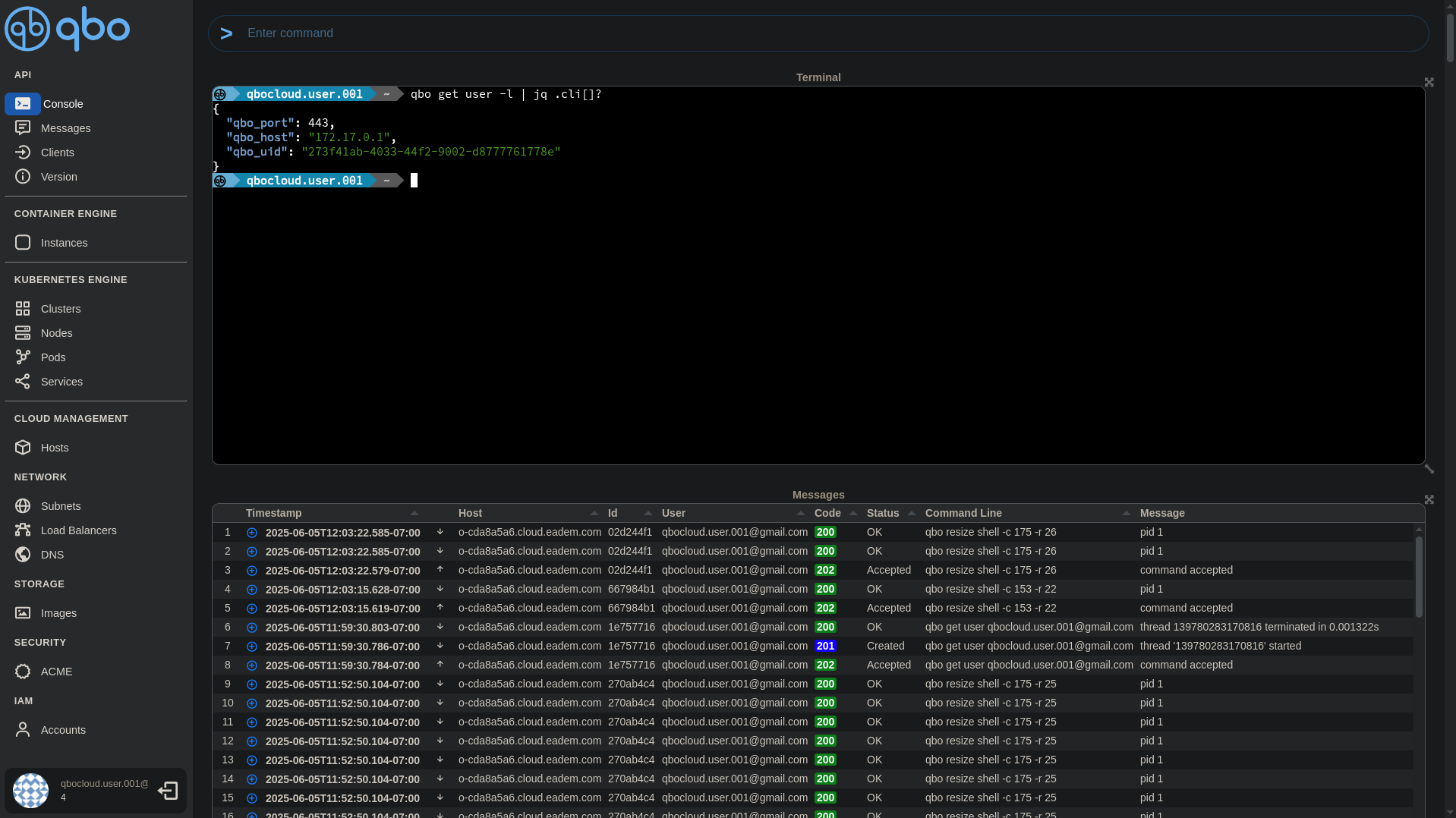The image size is (1456, 818).
Task: Log out using the logout icon
Action: 167,790
